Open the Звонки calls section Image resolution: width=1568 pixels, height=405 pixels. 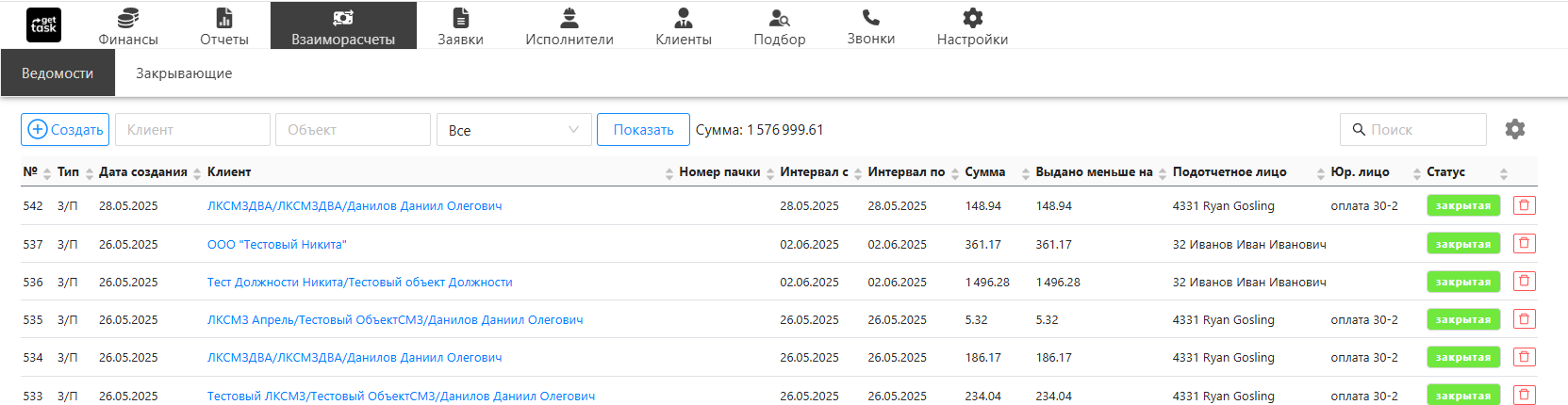click(x=870, y=26)
